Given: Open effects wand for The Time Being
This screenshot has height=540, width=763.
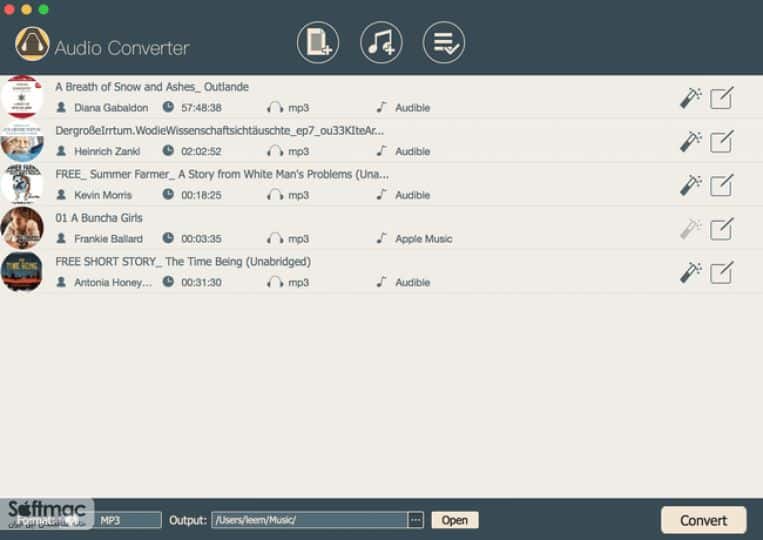Looking at the screenshot, I should pos(691,272).
